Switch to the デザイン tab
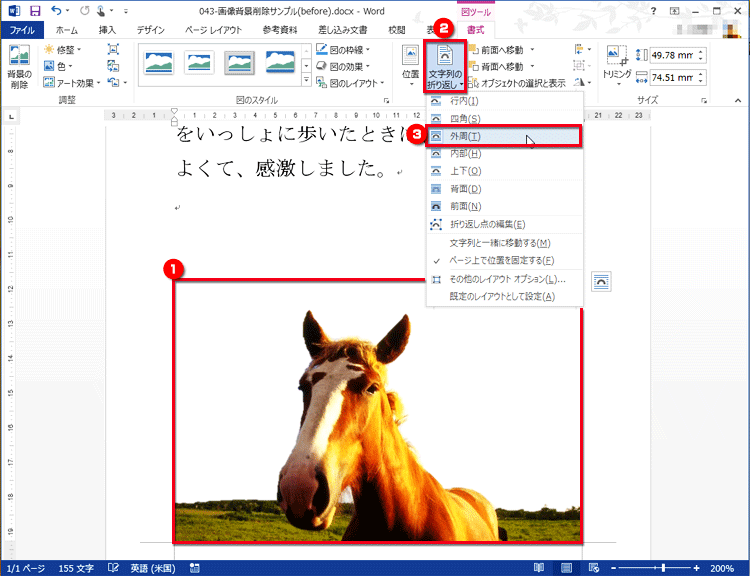 [x=151, y=30]
